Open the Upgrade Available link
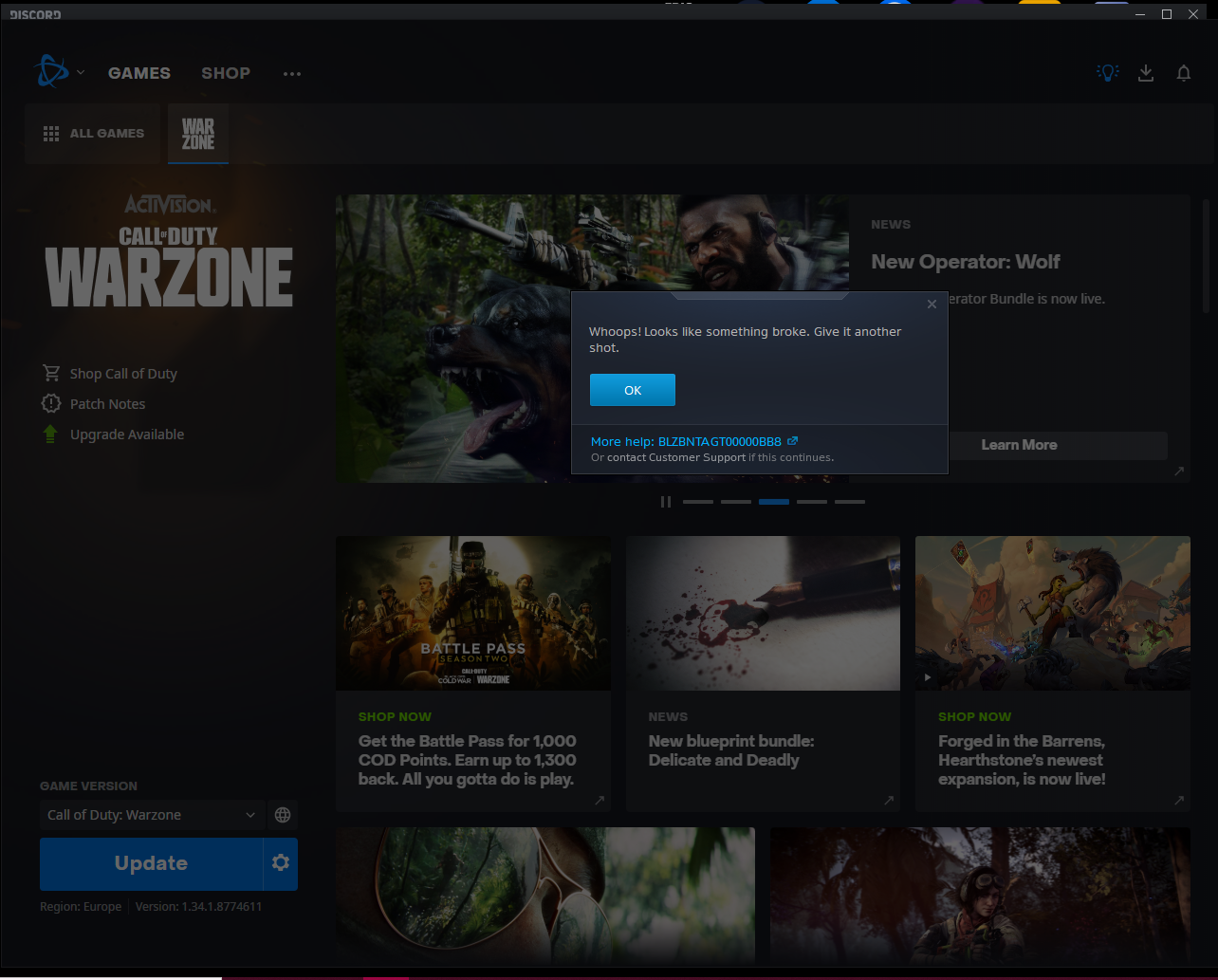Image resolution: width=1218 pixels, height=980 pixels. pos(127,435)
